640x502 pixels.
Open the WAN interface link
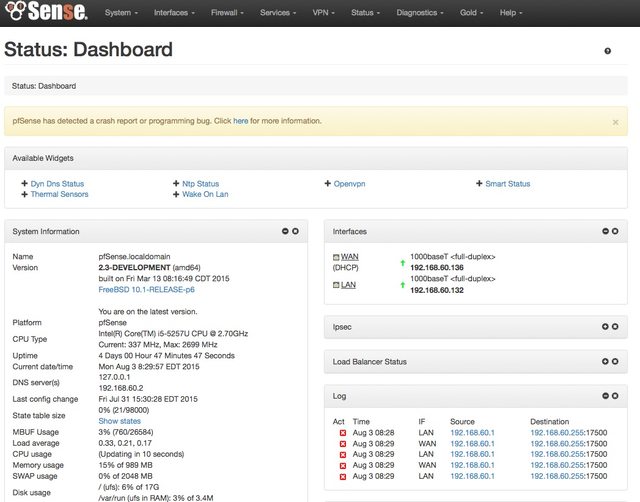tap(351, 257)
